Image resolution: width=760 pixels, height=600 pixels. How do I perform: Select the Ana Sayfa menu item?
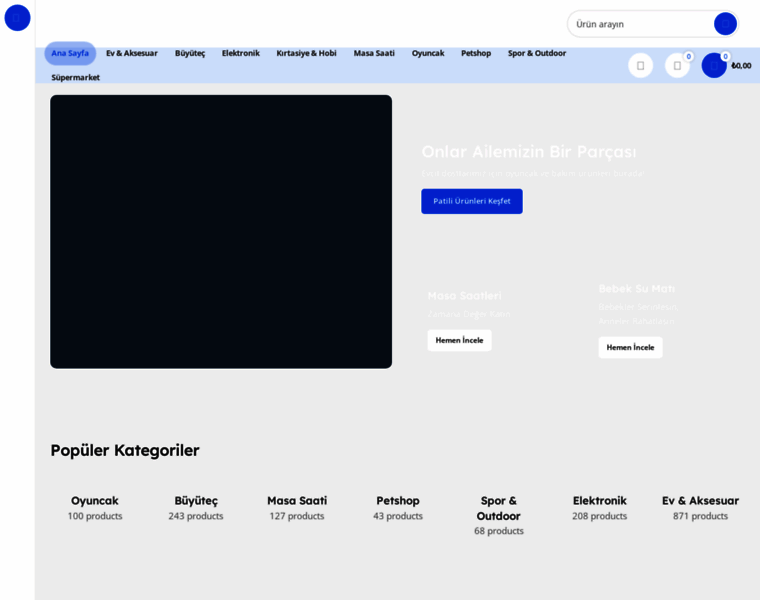[70, 53]
